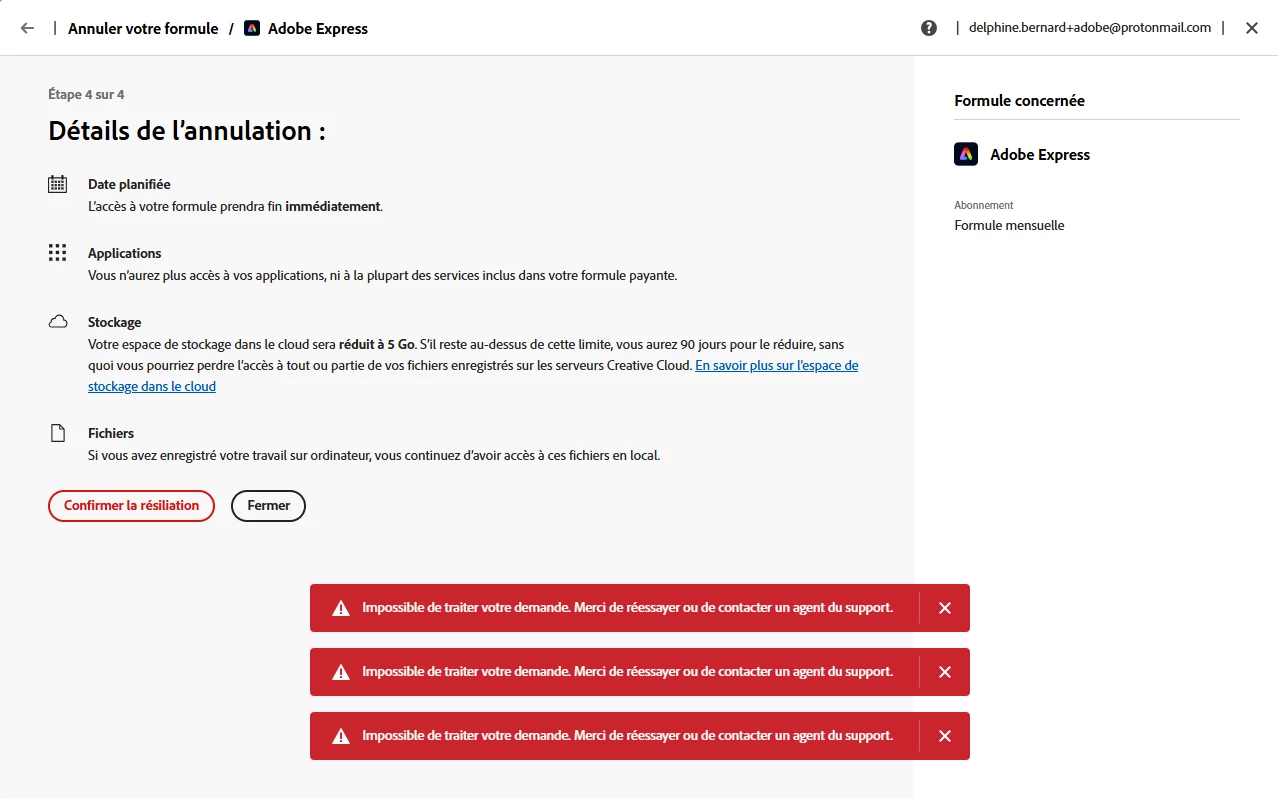This screenshot has width=1278, height=798.
Task: Open help via question mark icon
Action: [x=929, y=28]
